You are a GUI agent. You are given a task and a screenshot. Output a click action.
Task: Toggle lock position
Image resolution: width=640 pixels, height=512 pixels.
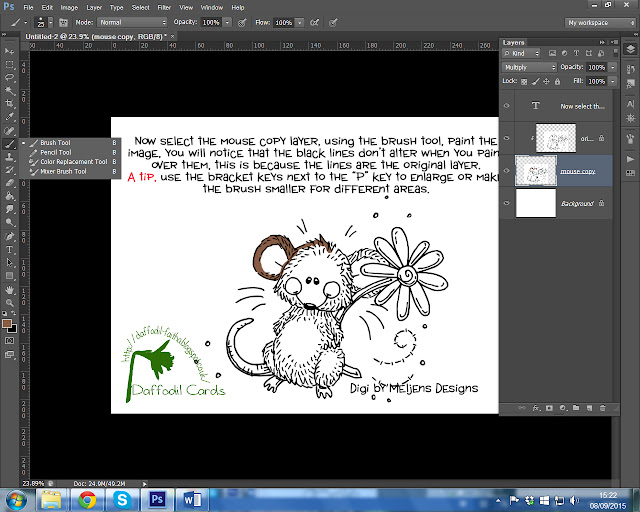coord(546,82)
